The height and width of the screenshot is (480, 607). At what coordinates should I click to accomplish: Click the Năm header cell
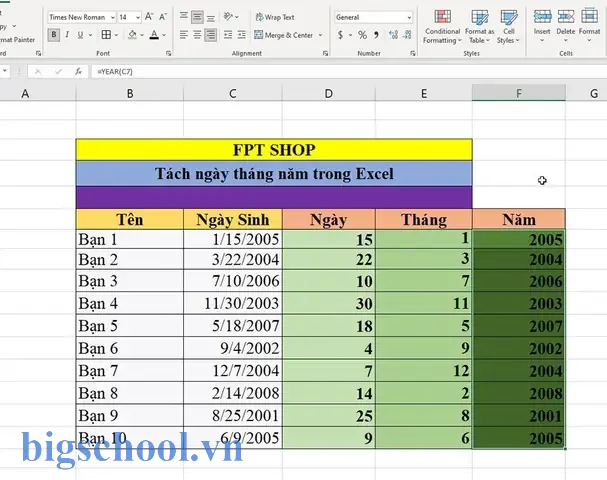(x=519, y=219)
